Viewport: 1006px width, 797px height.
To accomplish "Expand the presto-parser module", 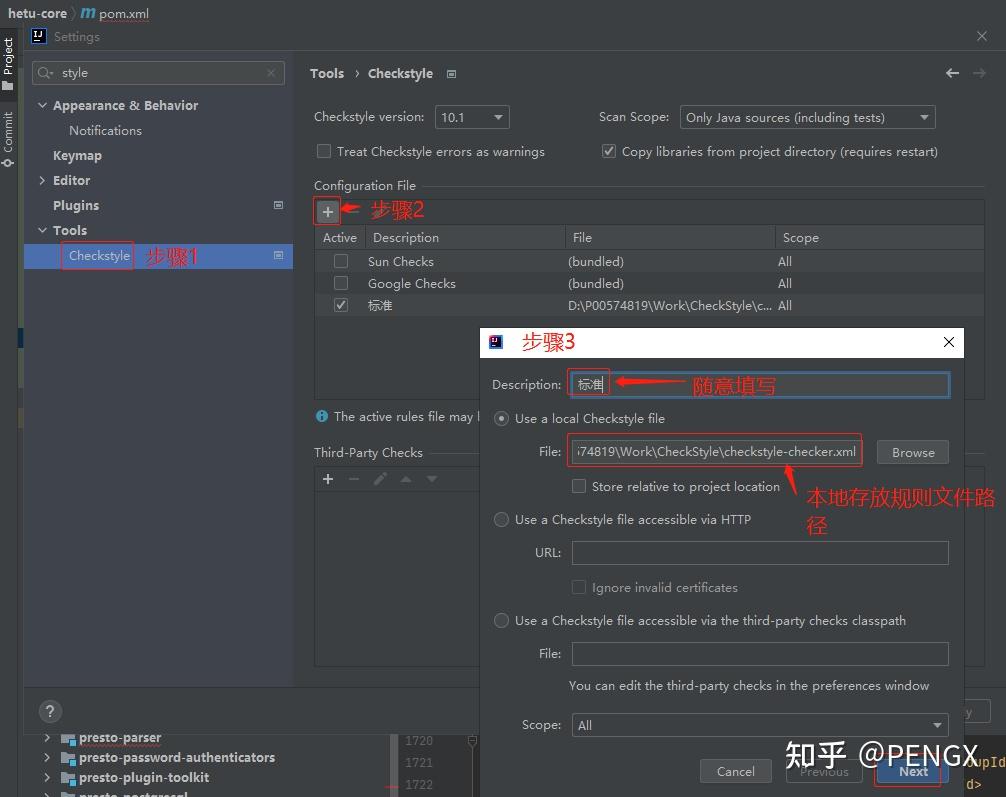I will pos(47,738).
